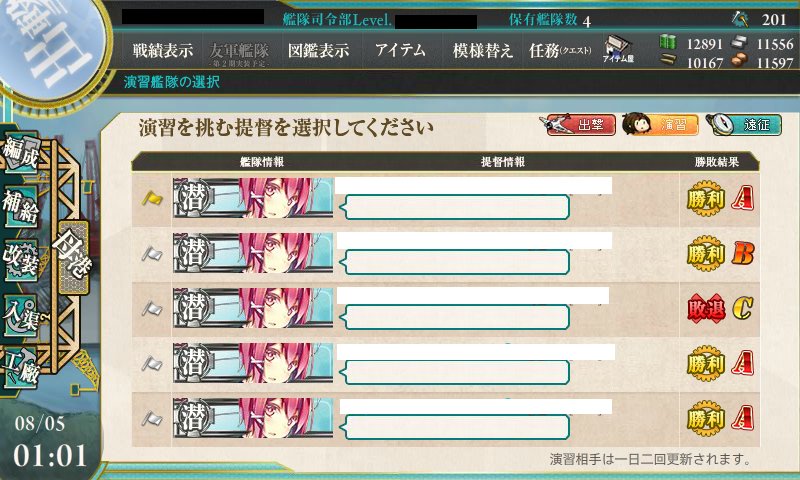Open the 図鑑表示 encyclopedia menu
This screenshot has height=480, width=800.
pyautogui.click(x=318, y=50)
